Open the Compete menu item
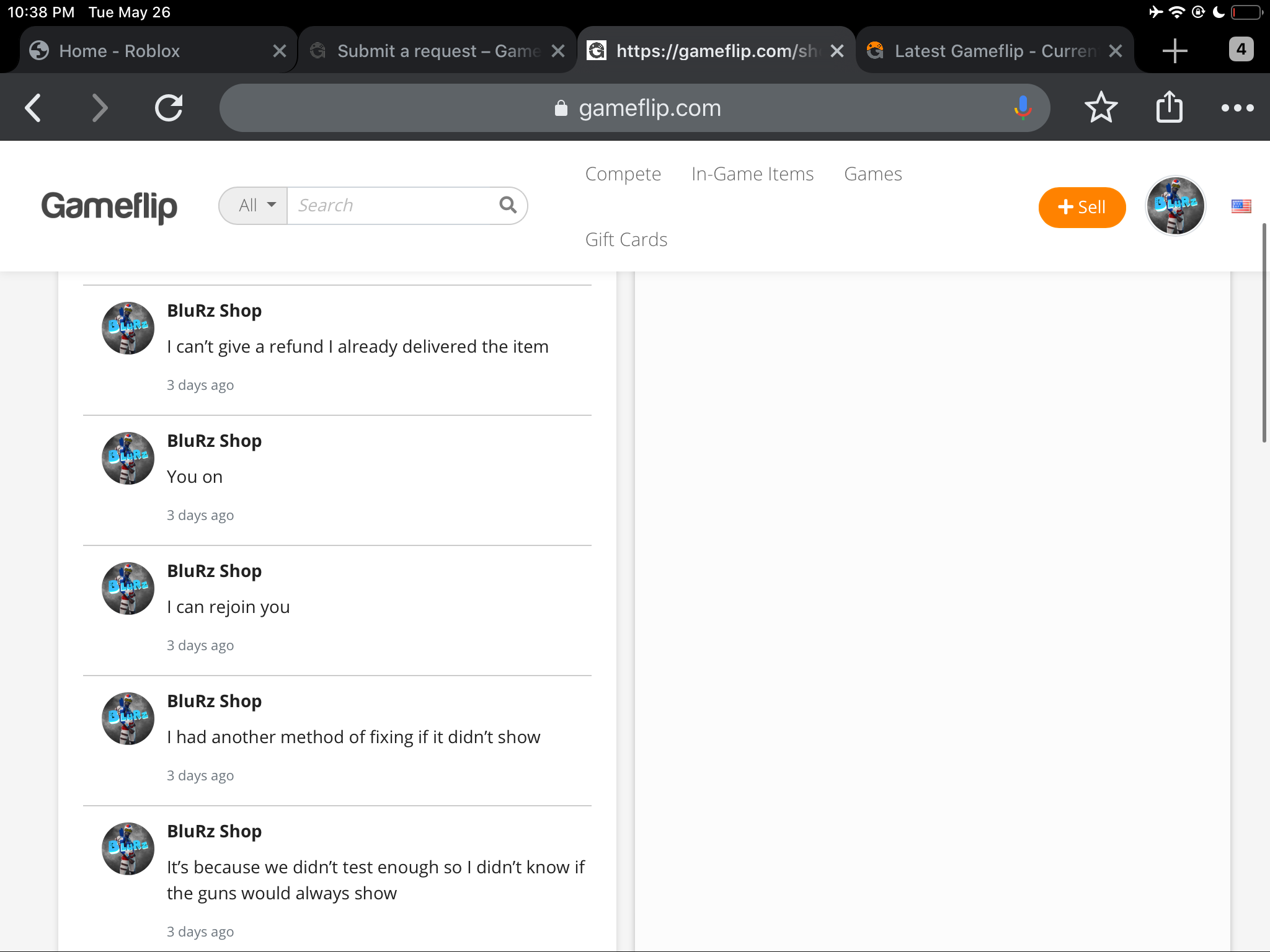The image size is (1270, 952). (623, 174)
